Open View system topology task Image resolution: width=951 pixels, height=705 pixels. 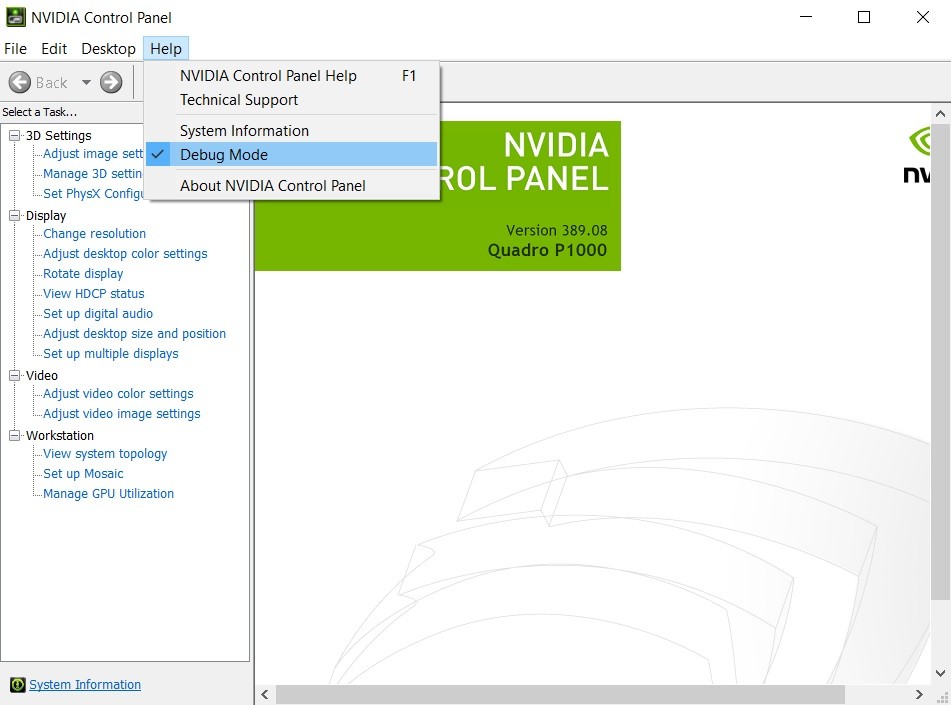pyautogui.click(x=105, y=454)
